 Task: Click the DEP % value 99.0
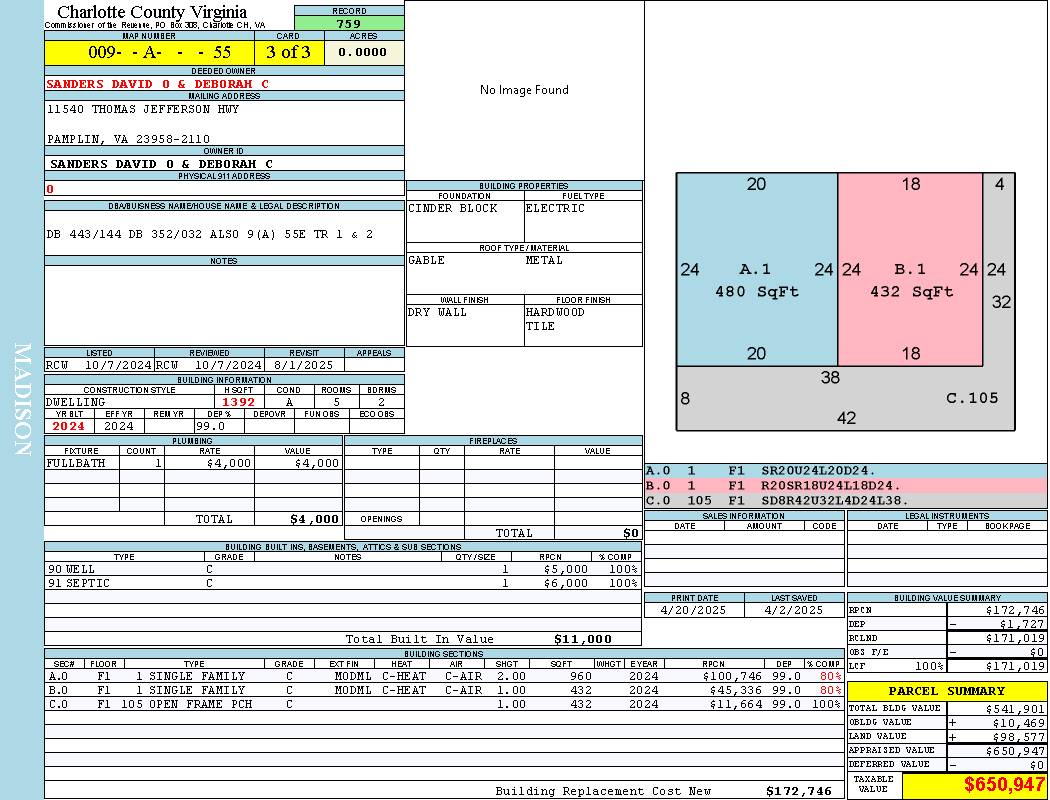click(x=211, y=426)
